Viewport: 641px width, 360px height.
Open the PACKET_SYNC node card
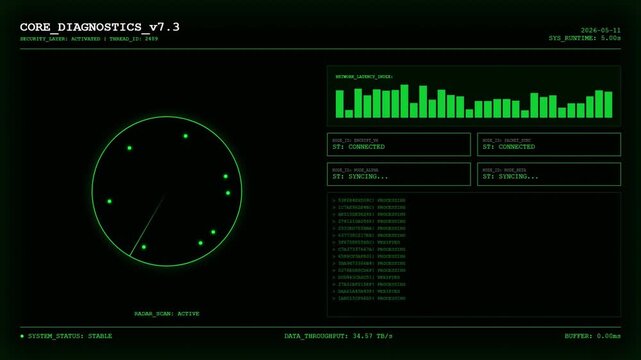549,144
